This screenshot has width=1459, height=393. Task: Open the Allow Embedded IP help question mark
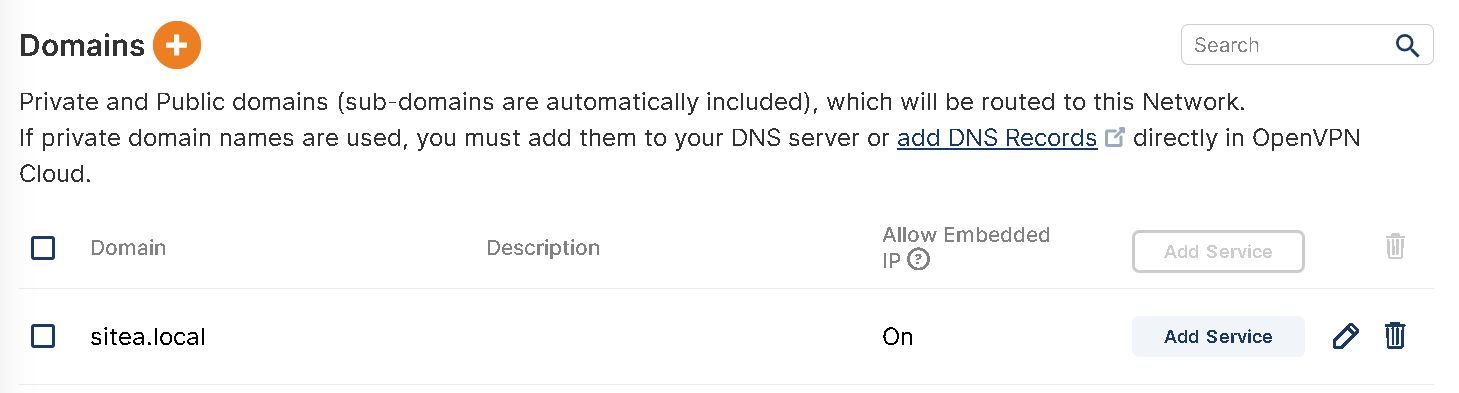(919, 260)
